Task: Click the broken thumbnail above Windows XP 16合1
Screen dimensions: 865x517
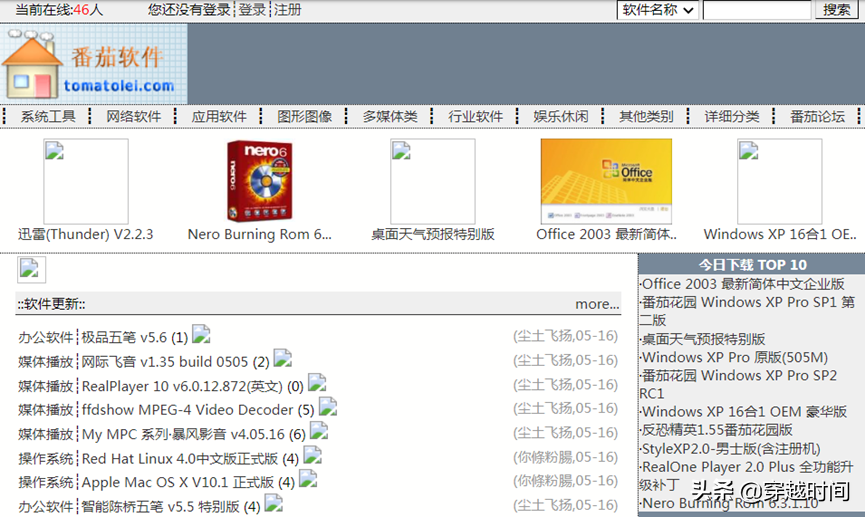Action: pos(779,181)
